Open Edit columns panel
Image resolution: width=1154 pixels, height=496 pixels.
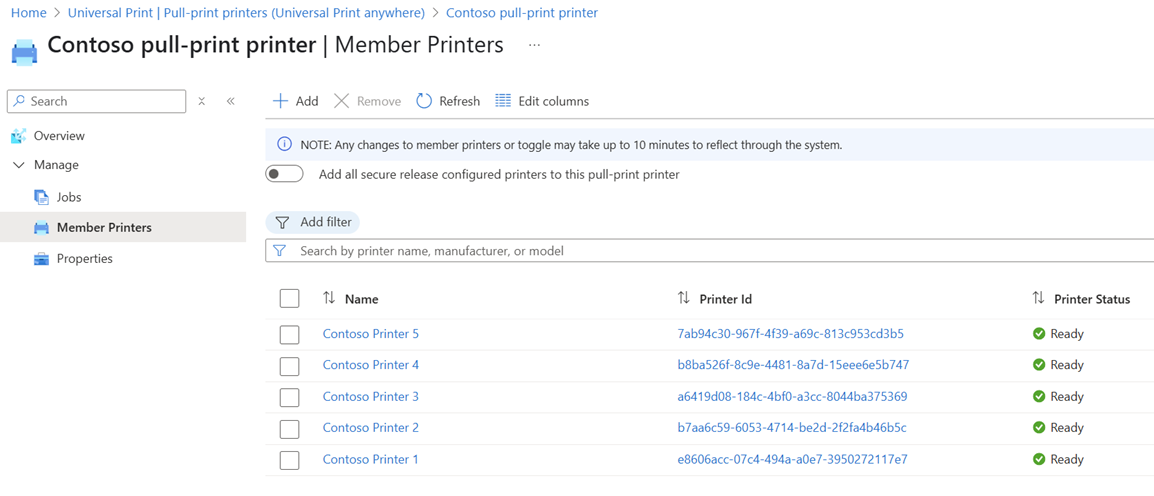point(542,101)
